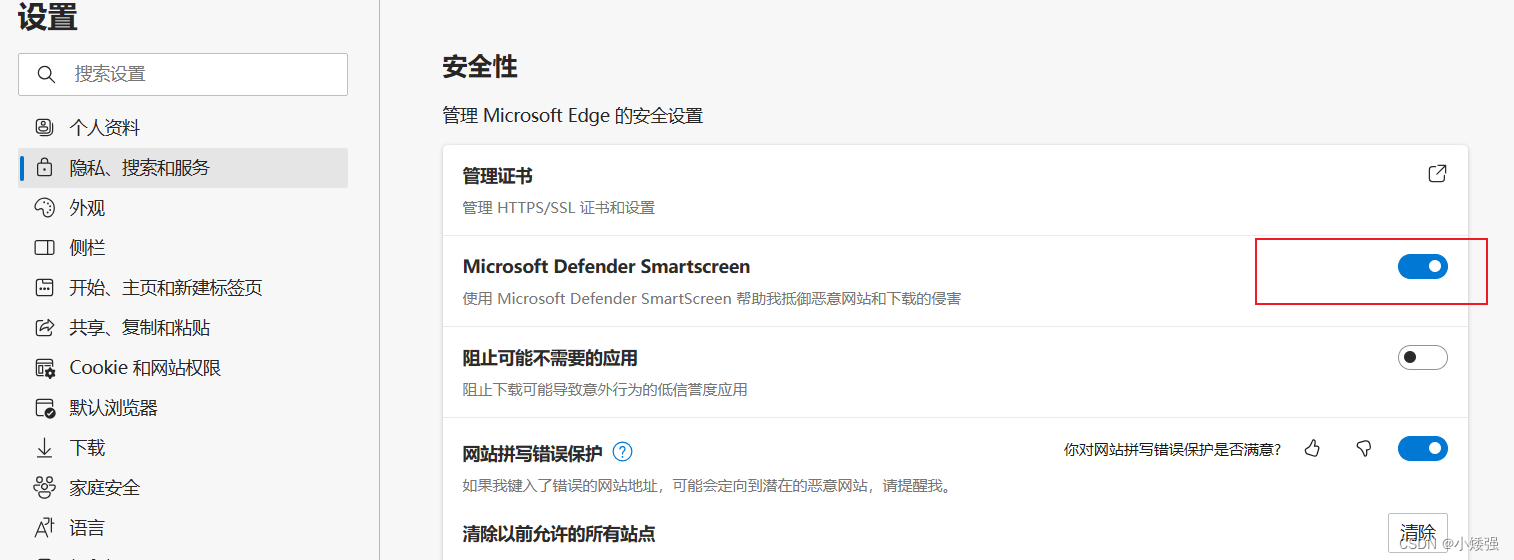Image resolution: width=1514 pixels, height=560 pixels.
Task: Click thumbs down for 网站拼写错误保护 feedback
Action: (1363, 449)
